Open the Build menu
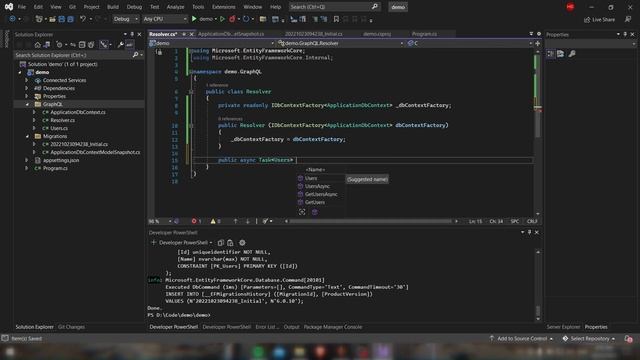Screen dimensions: 640x360 coord(113,7)
